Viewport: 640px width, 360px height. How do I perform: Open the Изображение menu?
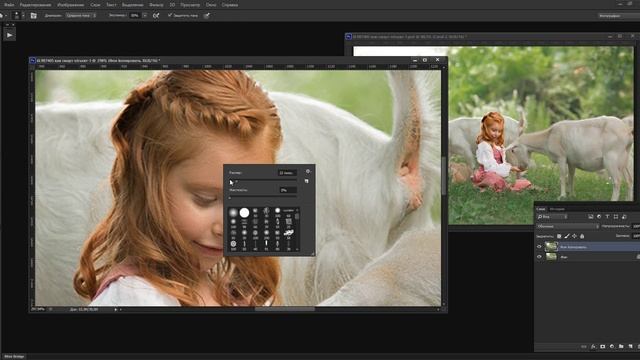tap(71, 5)
